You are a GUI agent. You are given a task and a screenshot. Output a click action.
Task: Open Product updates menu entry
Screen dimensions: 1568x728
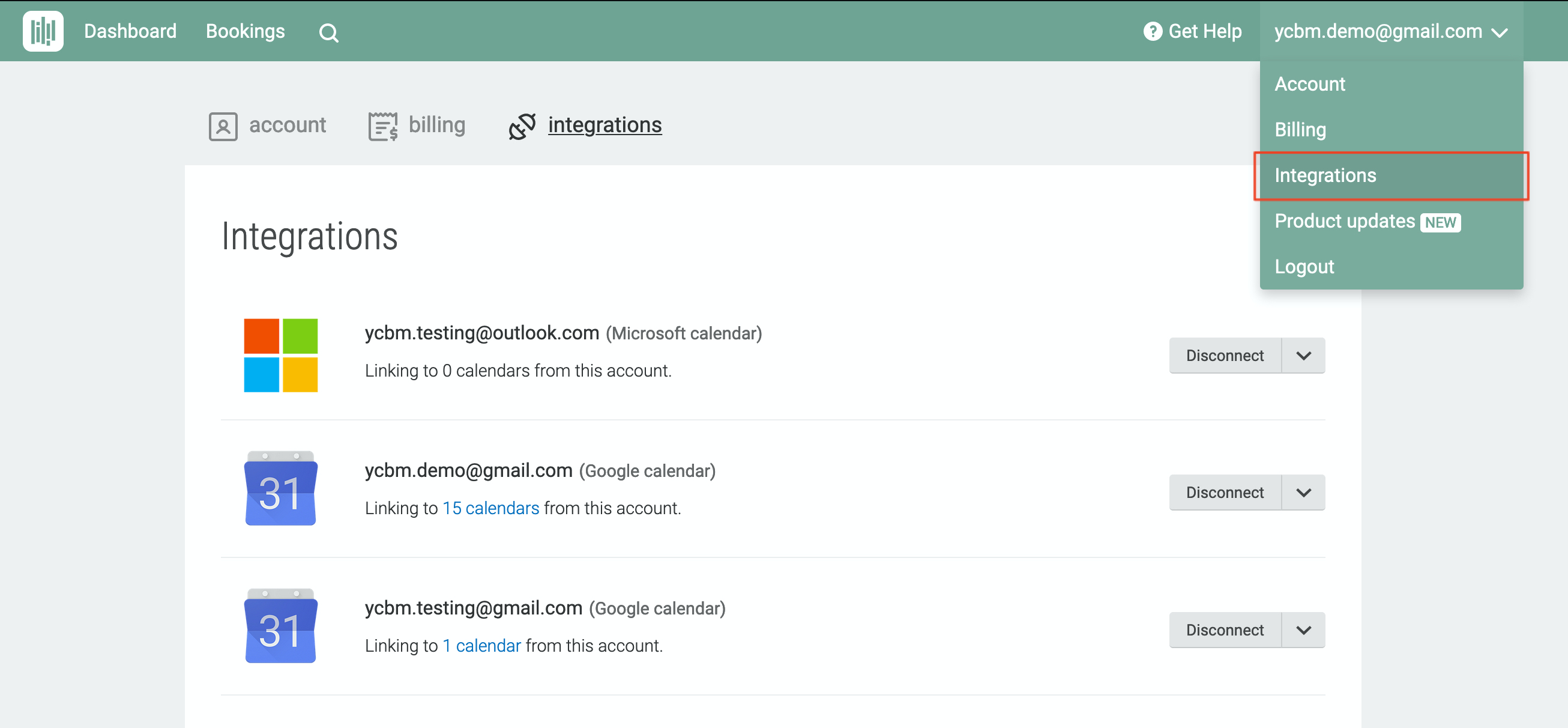pos(1345,221)
